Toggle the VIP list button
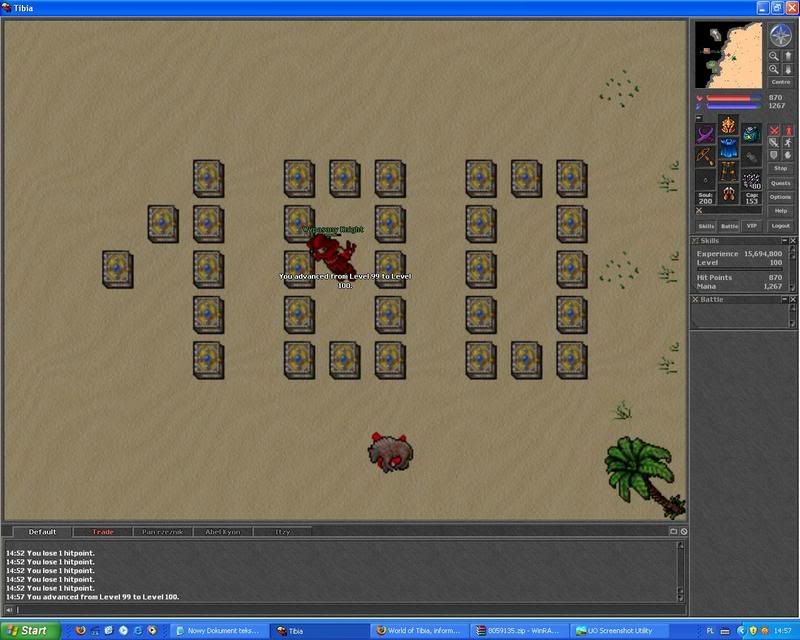Viewport: 800px width, 640px height. [752, 226]
